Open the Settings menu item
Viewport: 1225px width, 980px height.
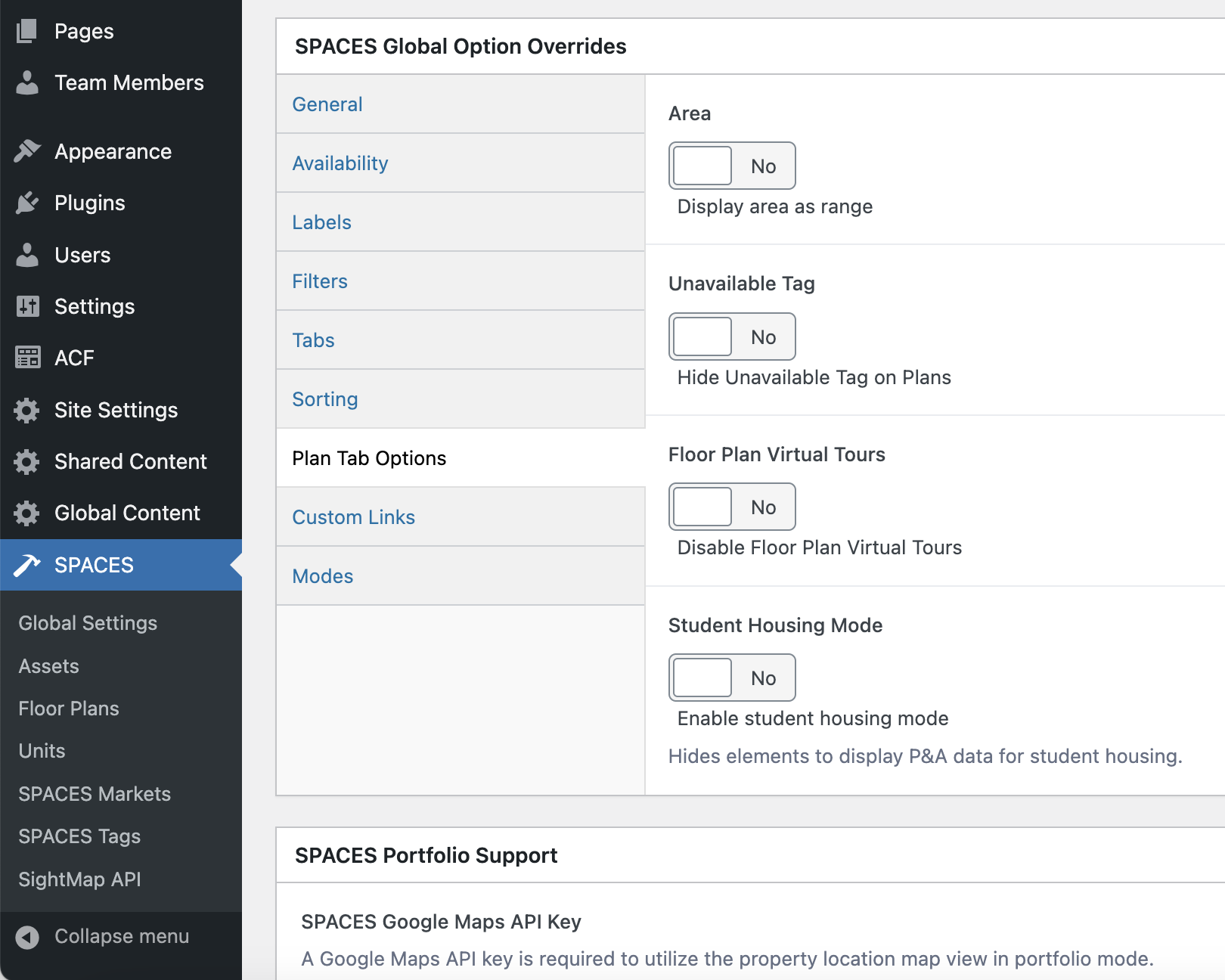click(x=121, y=306)
